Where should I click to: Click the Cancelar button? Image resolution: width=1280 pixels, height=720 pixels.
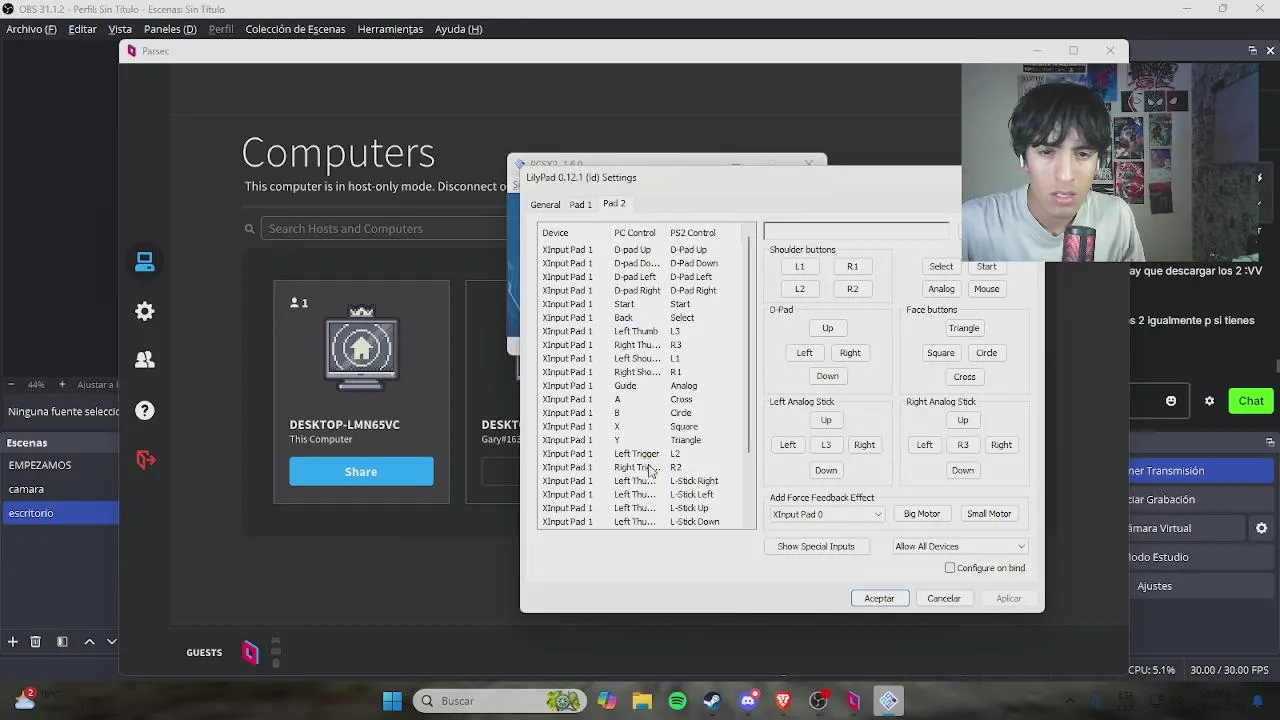(944, 598)
